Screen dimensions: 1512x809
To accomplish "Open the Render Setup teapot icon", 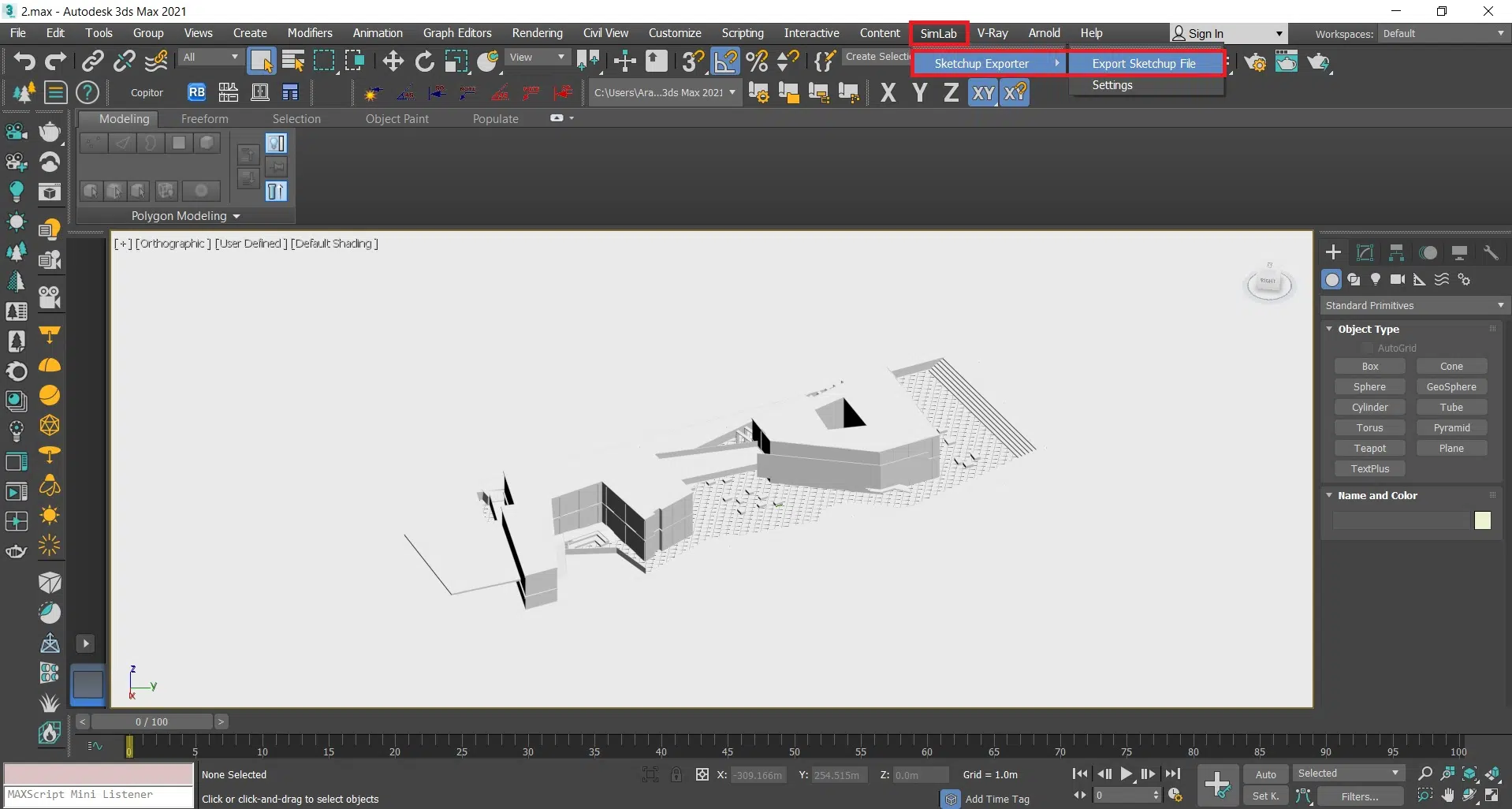I will pyautogui.click(x=1256, y=62).
